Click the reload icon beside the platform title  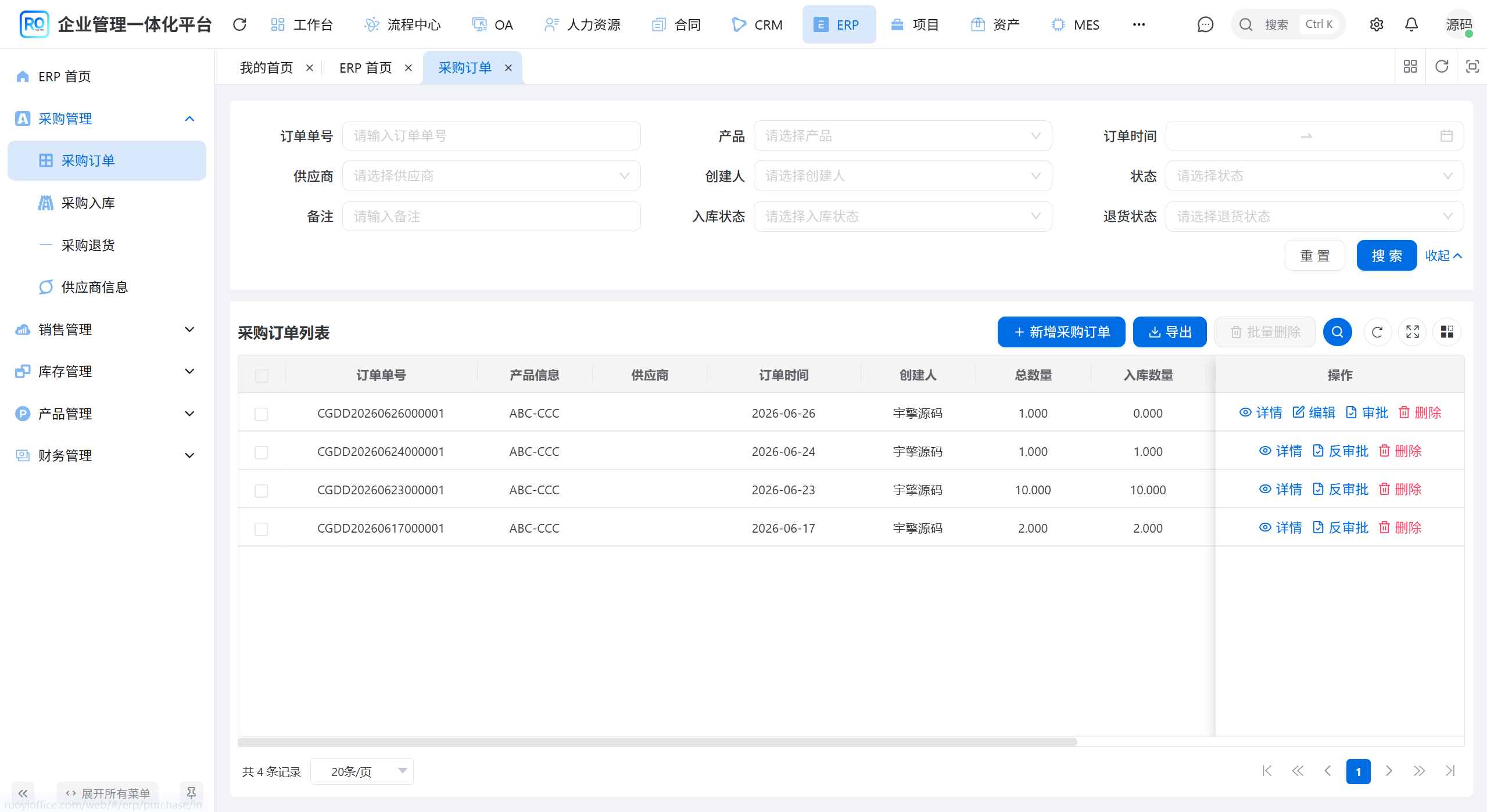pyautogui.click(x=239, y=24)
